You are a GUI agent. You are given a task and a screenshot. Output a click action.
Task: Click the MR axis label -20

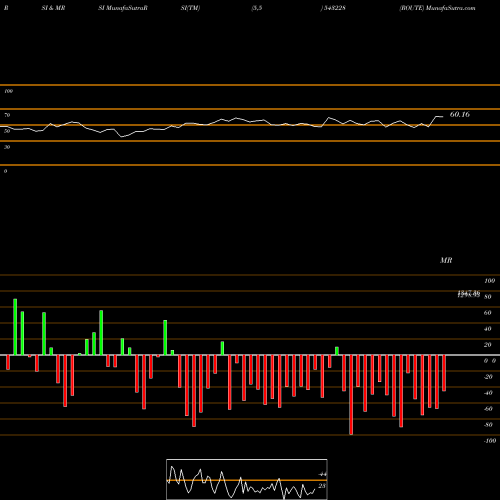pos(488,377)
